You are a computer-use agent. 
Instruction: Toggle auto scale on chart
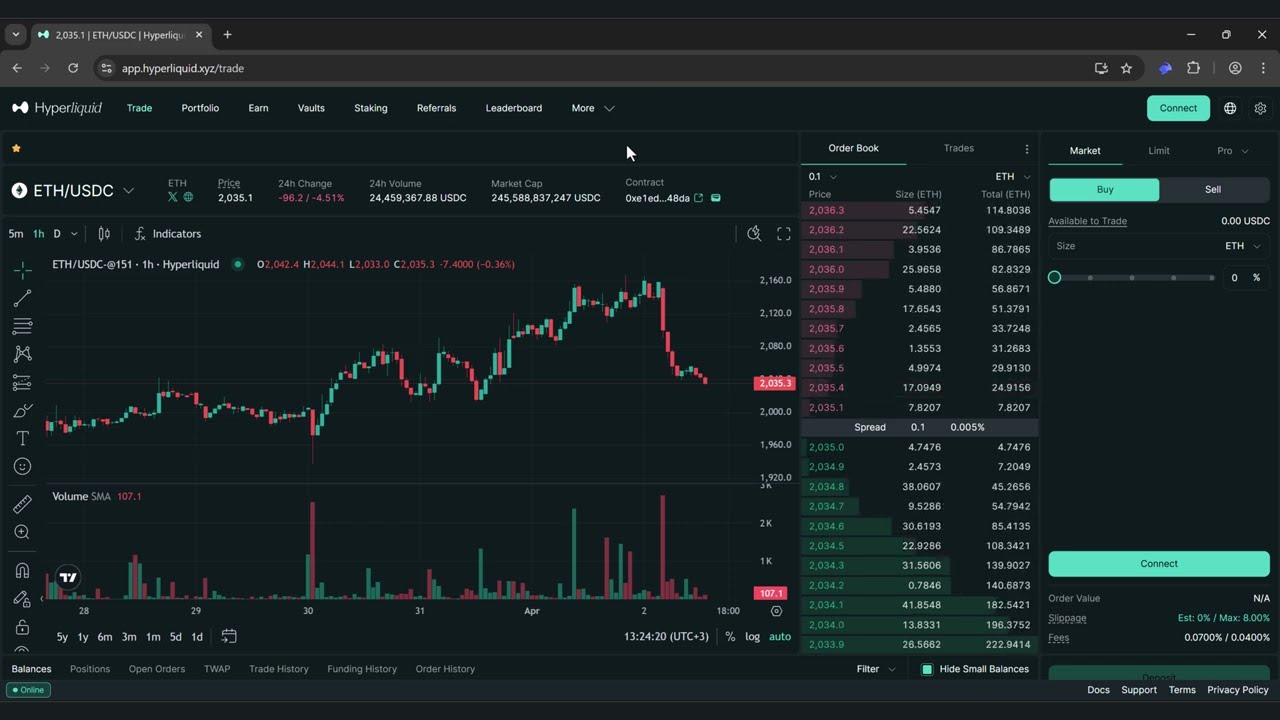point(780,636)
